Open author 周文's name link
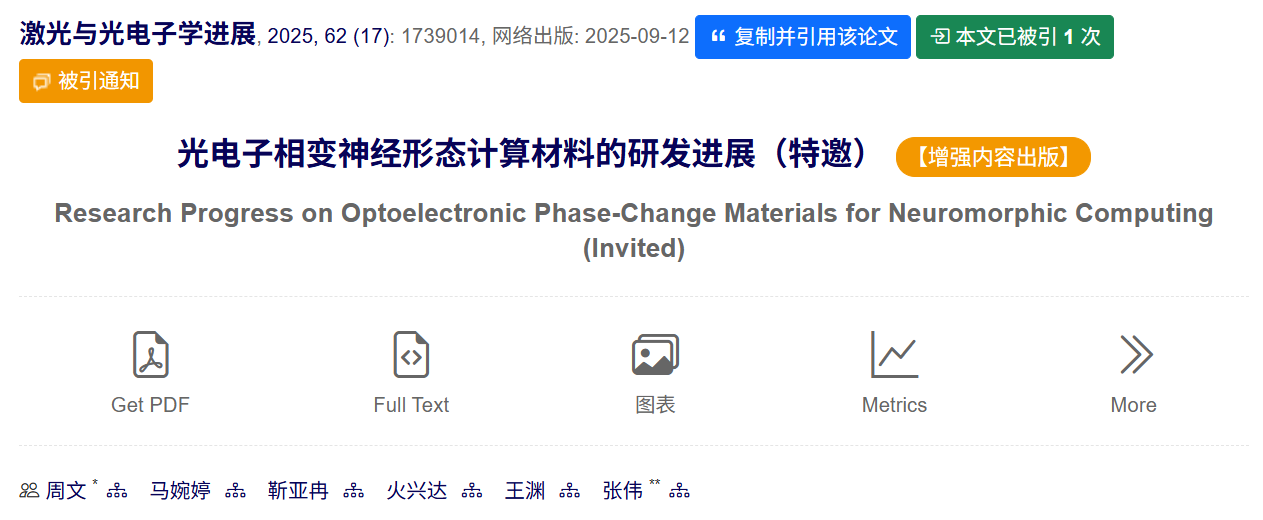Viewport: 1263px width, 520px height. pos(66,491)
